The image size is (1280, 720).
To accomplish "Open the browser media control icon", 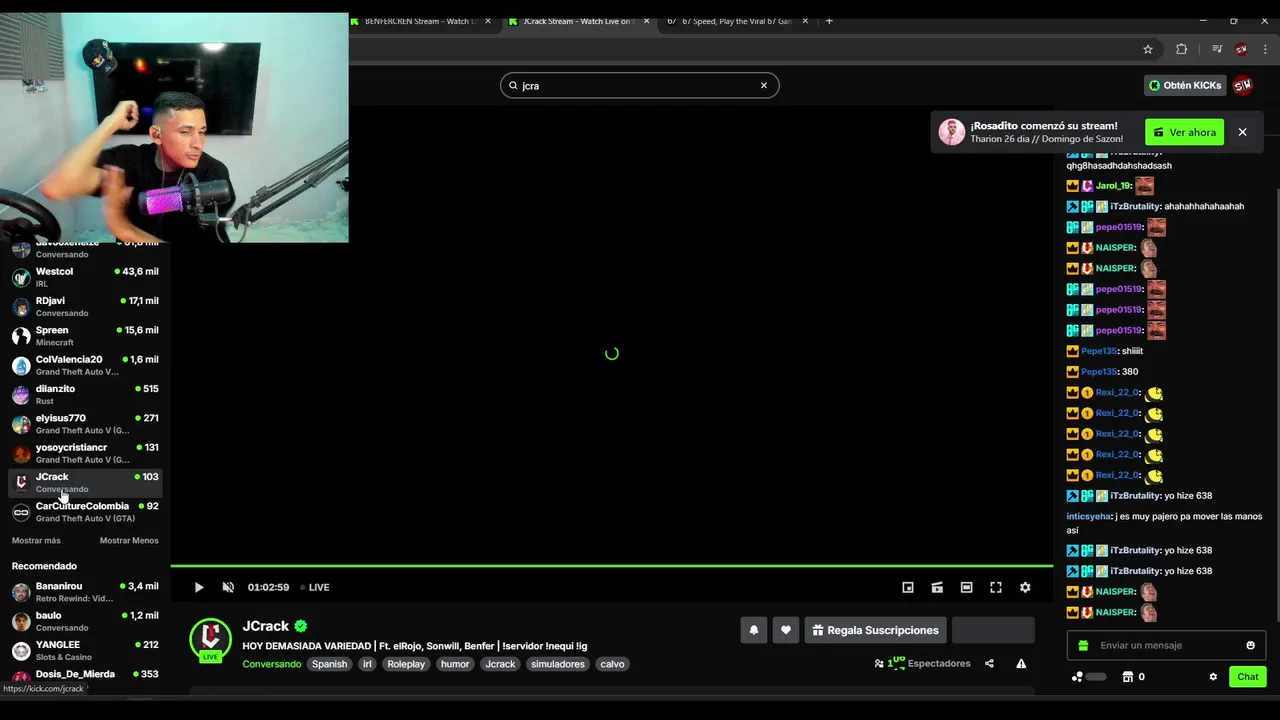I will tap(1217, 49).
